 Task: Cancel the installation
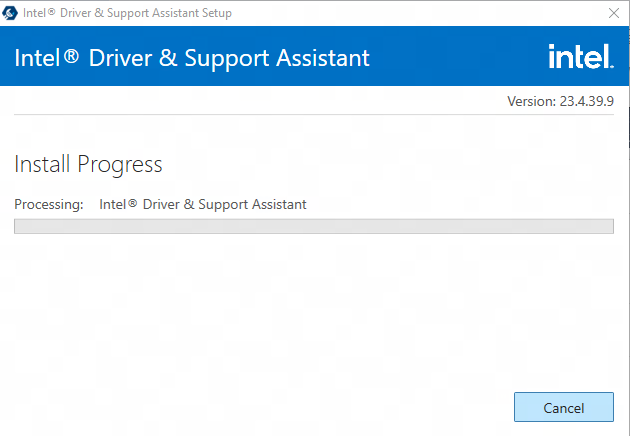point(564,407)
